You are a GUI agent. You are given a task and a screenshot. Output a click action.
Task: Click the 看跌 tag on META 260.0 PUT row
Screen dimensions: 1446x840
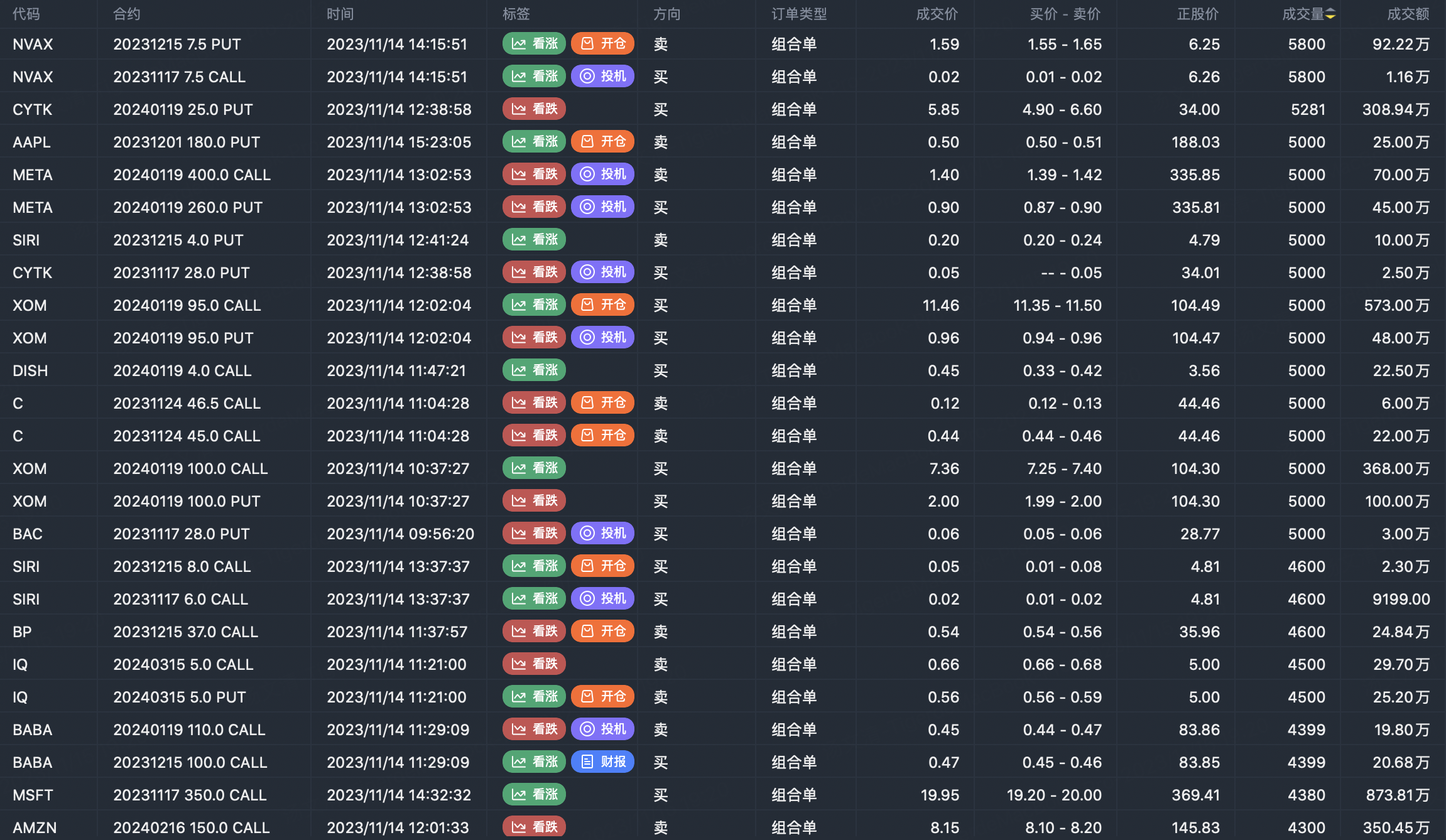pos(535,207)
